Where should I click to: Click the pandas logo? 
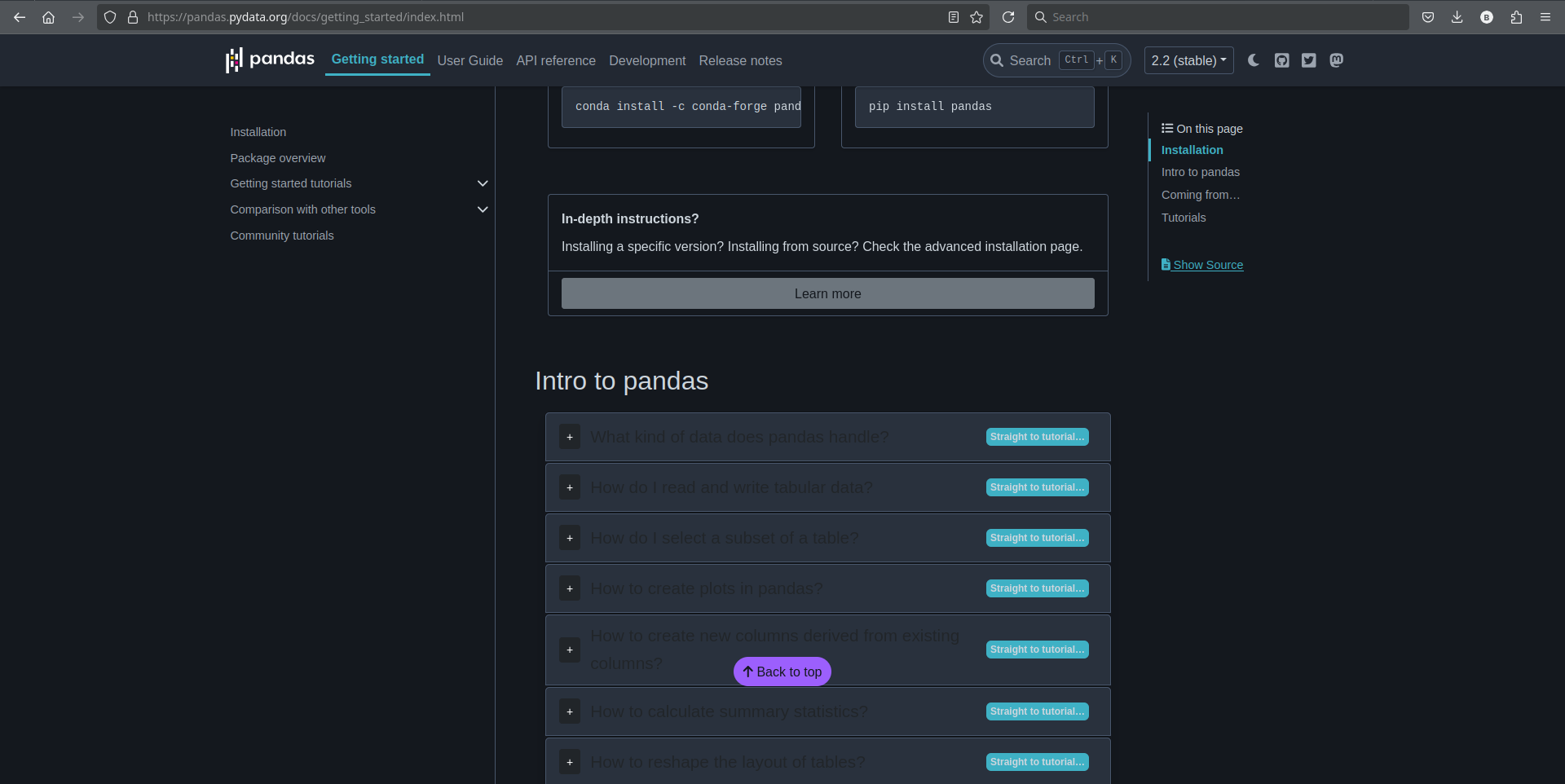pos(270,59)
